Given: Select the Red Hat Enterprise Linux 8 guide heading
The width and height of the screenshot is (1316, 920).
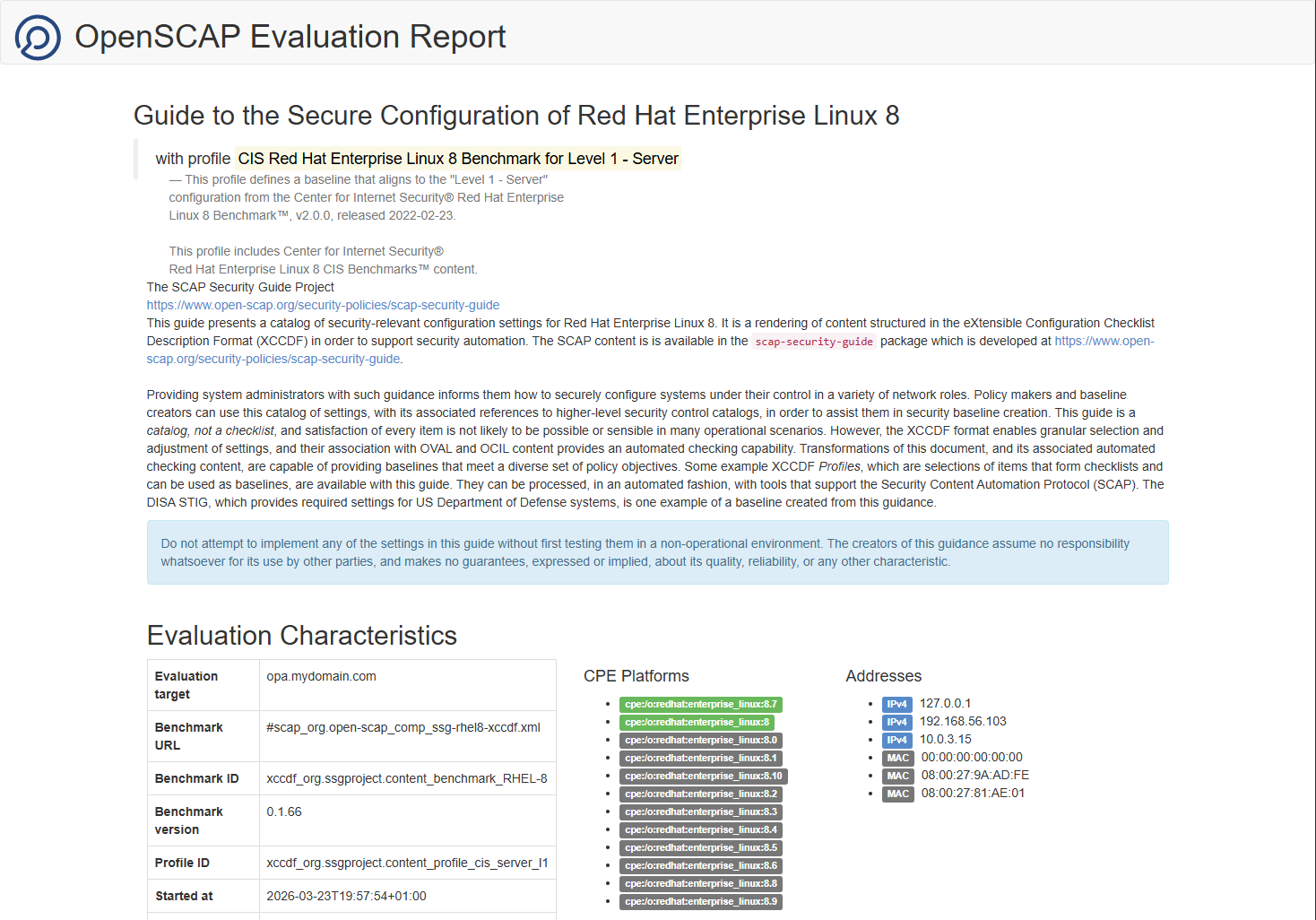Looking at the screenshot, I should [x=516, y=116].
